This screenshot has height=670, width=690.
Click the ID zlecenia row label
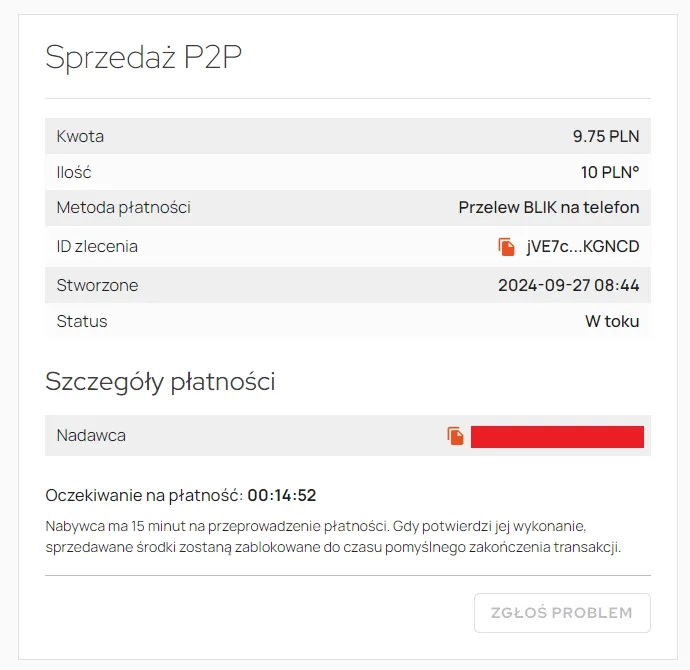coord(97,246)
